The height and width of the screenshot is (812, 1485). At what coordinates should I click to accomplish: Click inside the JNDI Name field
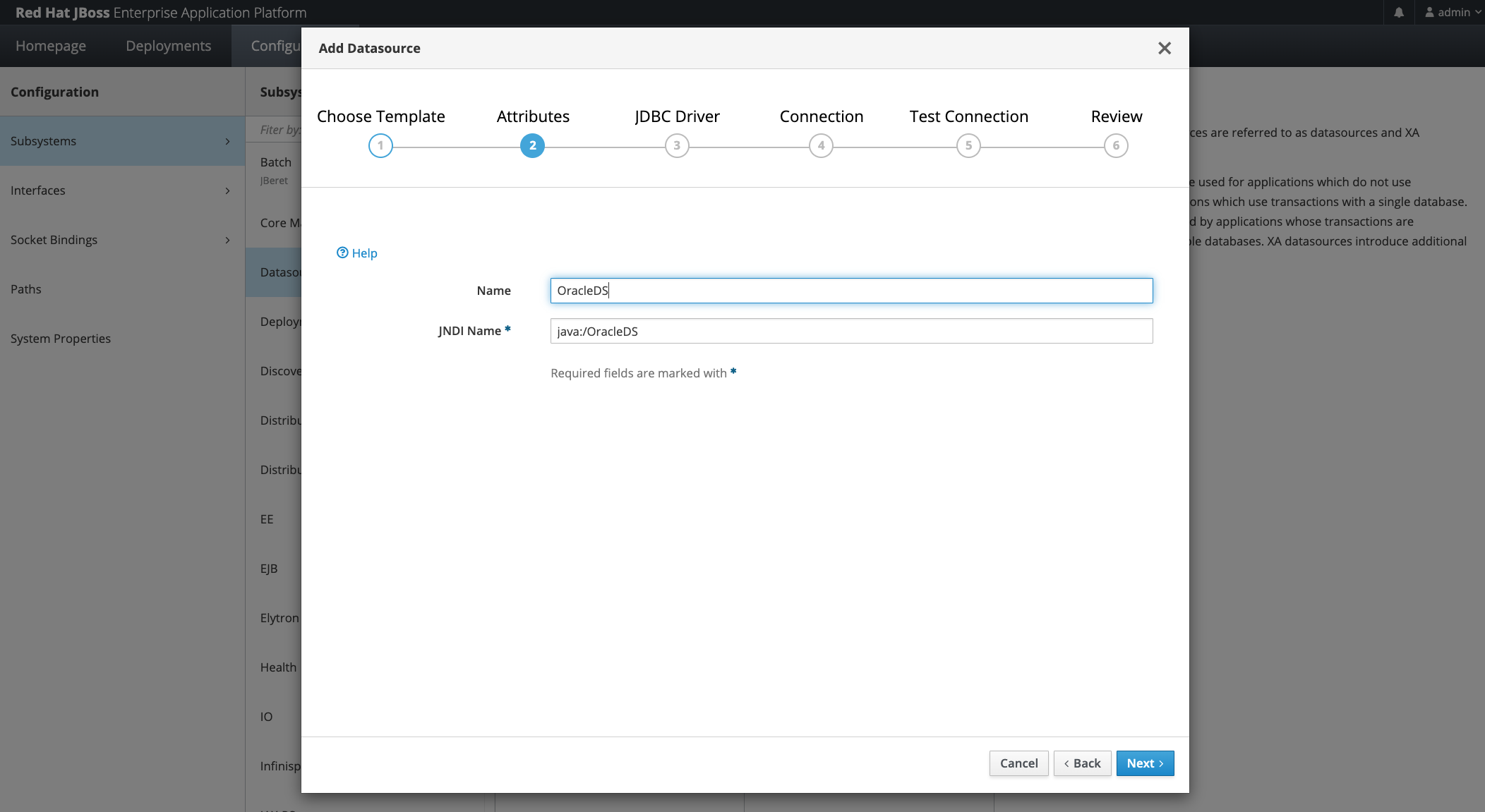850,331
